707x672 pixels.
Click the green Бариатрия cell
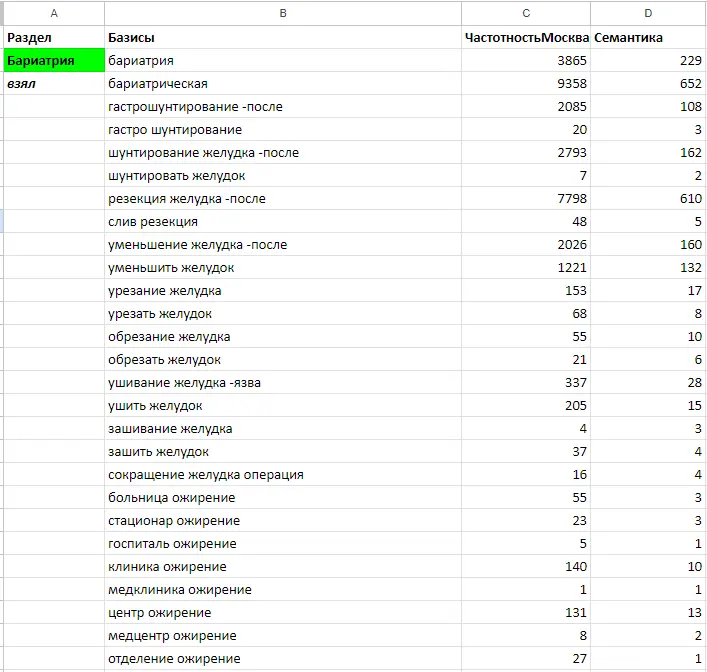tap(53, 61)
